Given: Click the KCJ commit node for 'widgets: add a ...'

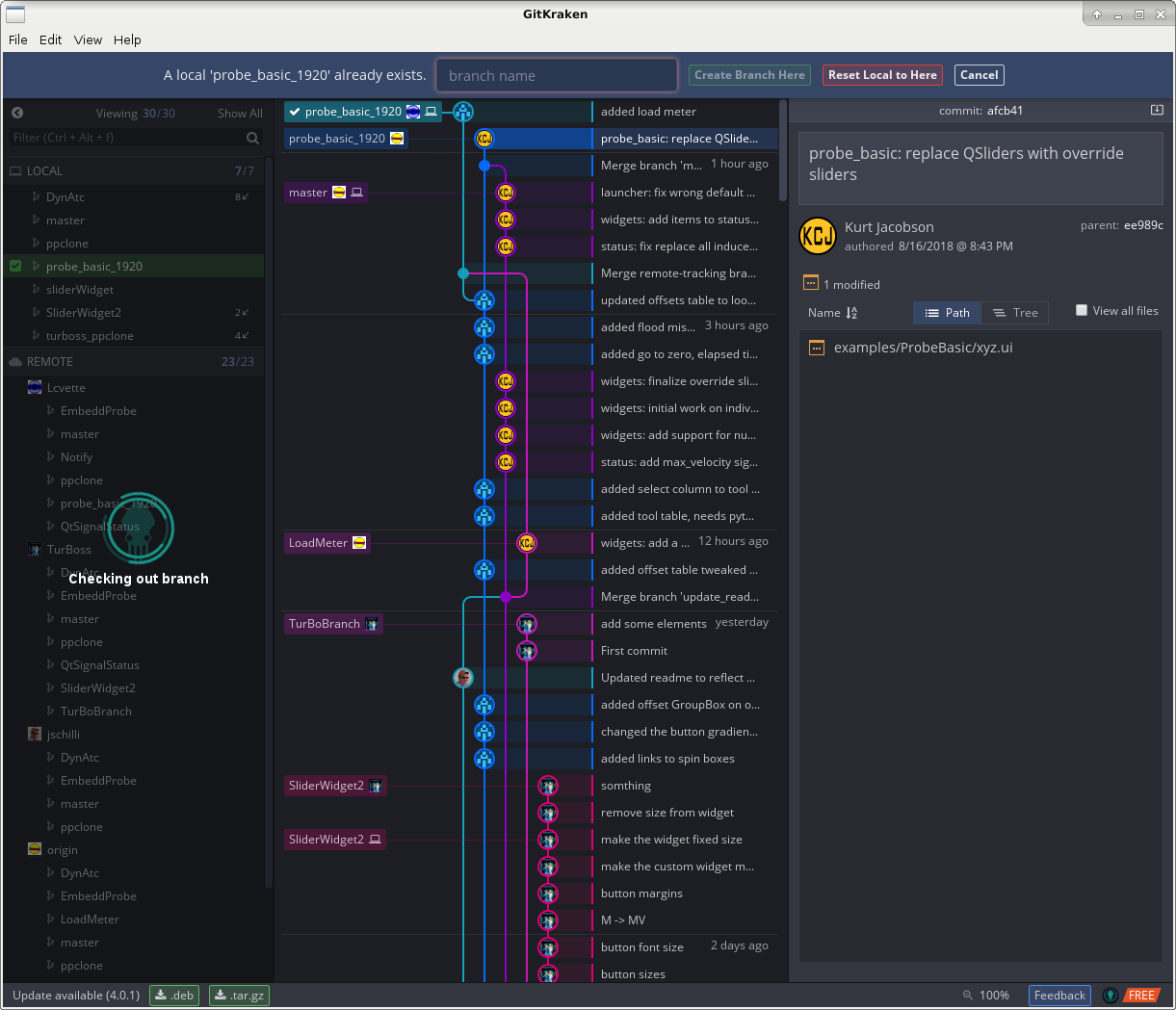Looking at the screenshot, I should 527,543.
